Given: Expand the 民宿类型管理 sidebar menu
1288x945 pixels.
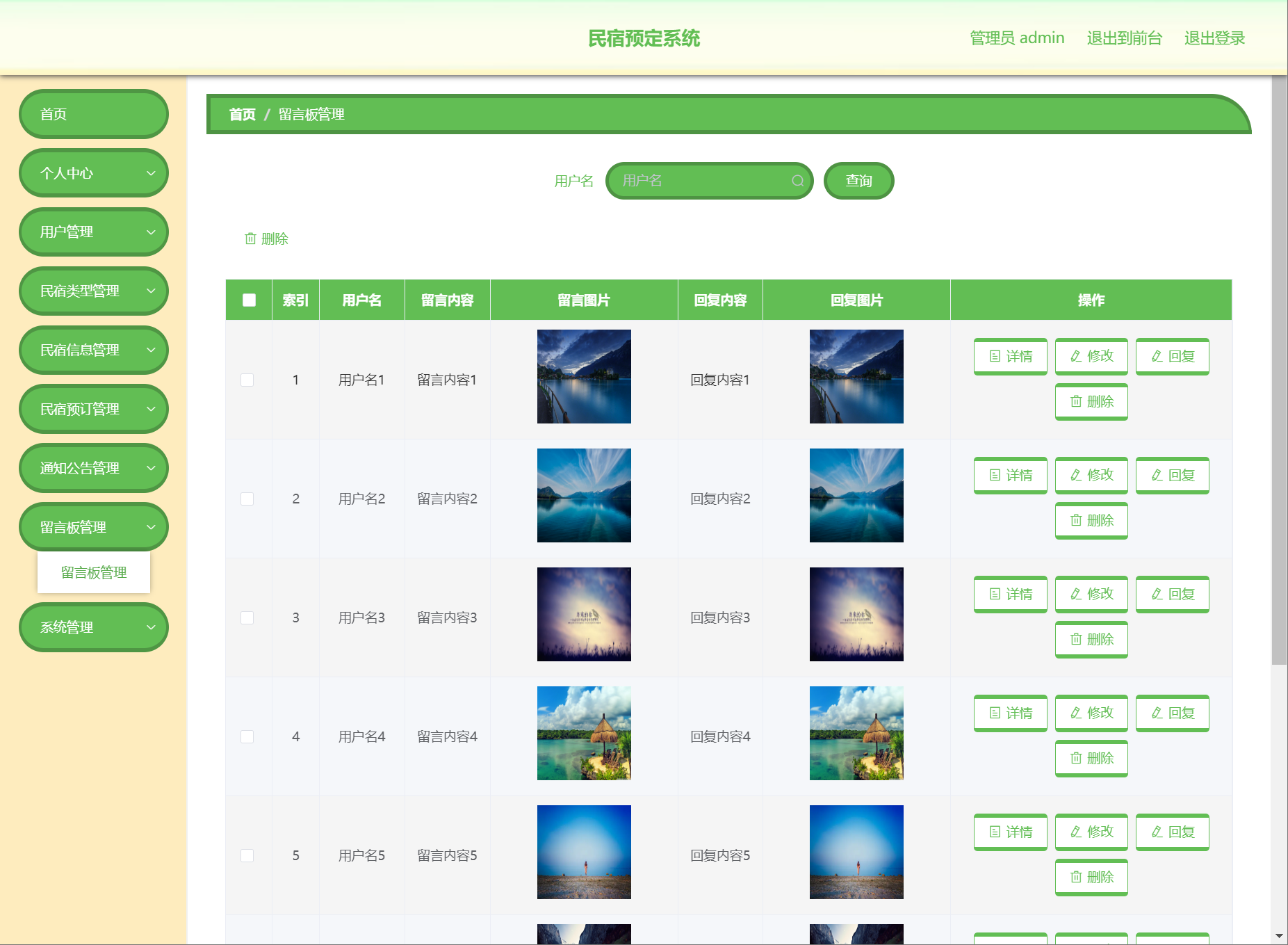Looking at the screenshot, I should point(94,291).
